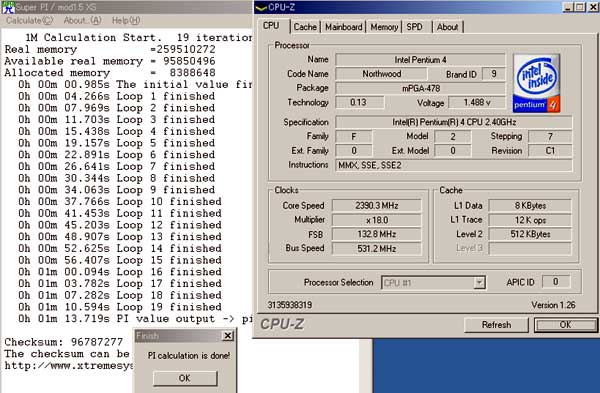600x393 pixels.
Task: Open the CPU #1 combo box
Action: click(434, 283)
